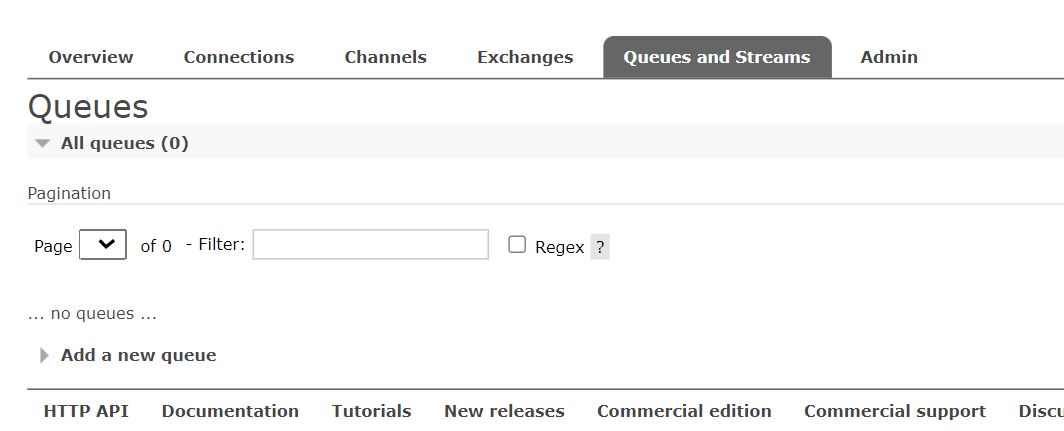Click the Regex help question mark

pos(600,247)
